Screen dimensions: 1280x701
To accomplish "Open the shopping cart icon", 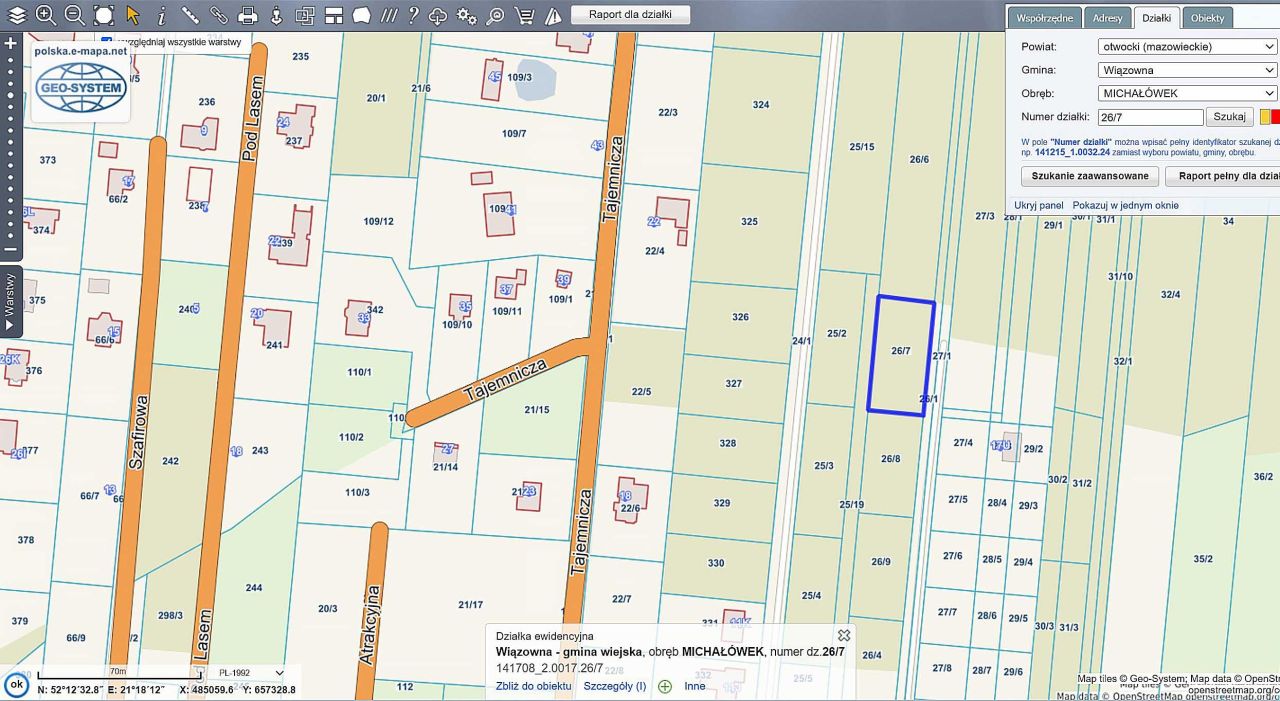I will click(x=523, y=15).
